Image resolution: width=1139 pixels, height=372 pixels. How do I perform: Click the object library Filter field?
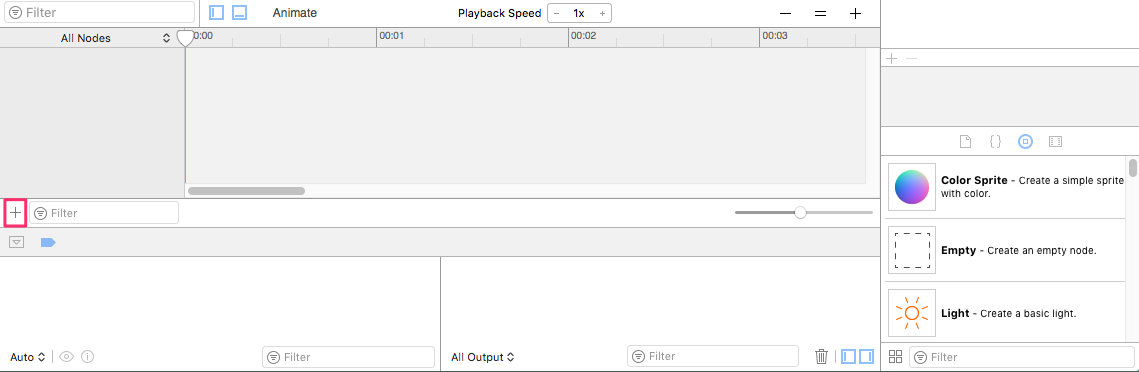point(1021,357)
